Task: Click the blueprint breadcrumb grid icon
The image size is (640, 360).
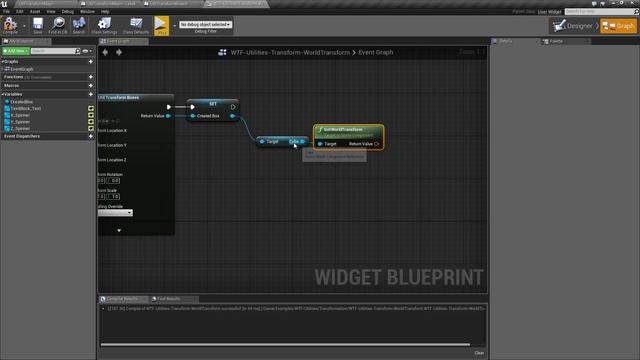Action: 222,52
